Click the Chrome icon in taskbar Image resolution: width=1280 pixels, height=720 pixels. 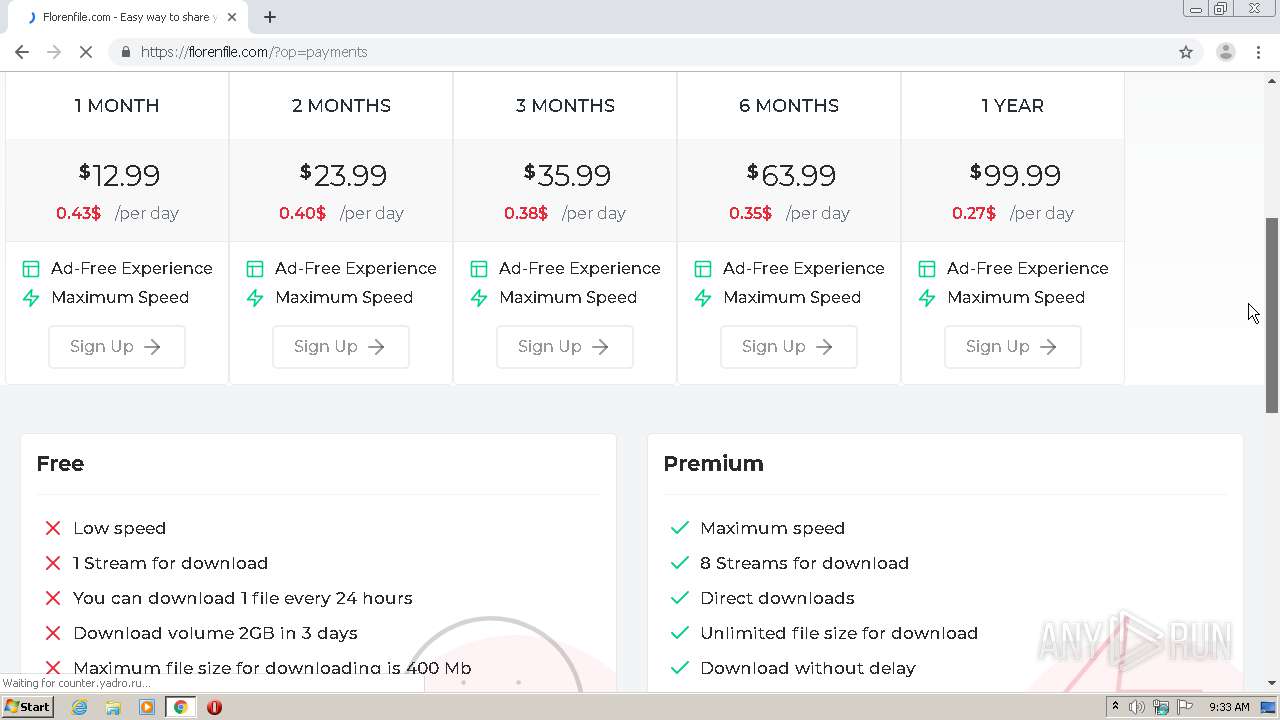pyautogui.click(x=180, y=707)
